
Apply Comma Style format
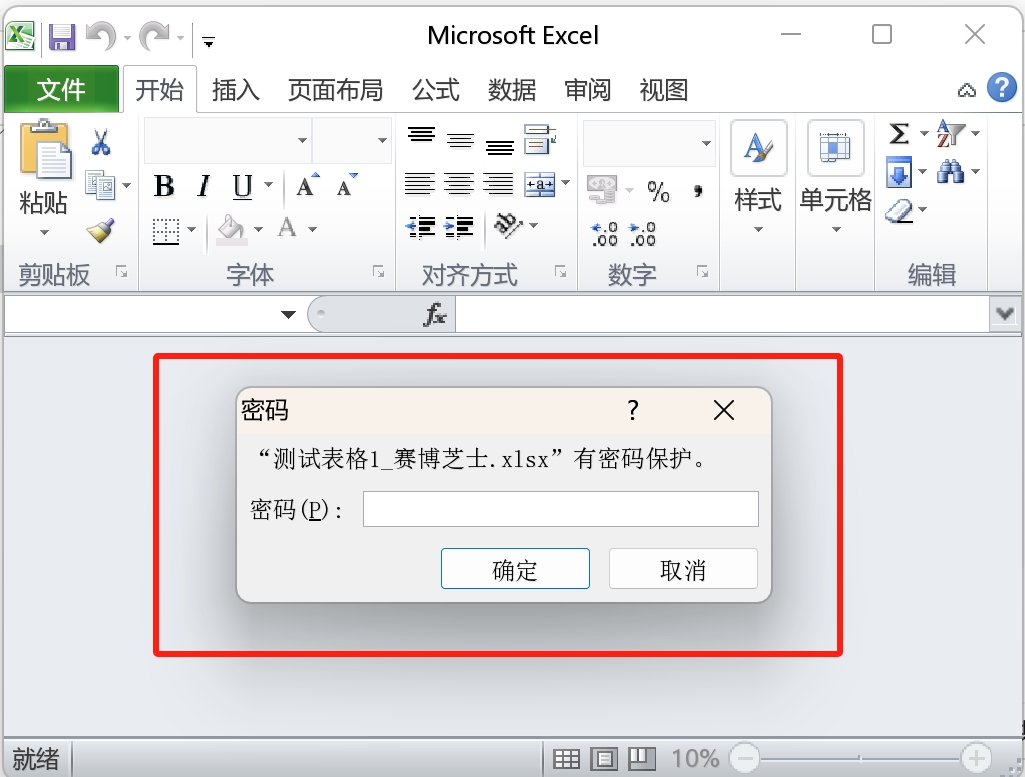tap(699, 191)
